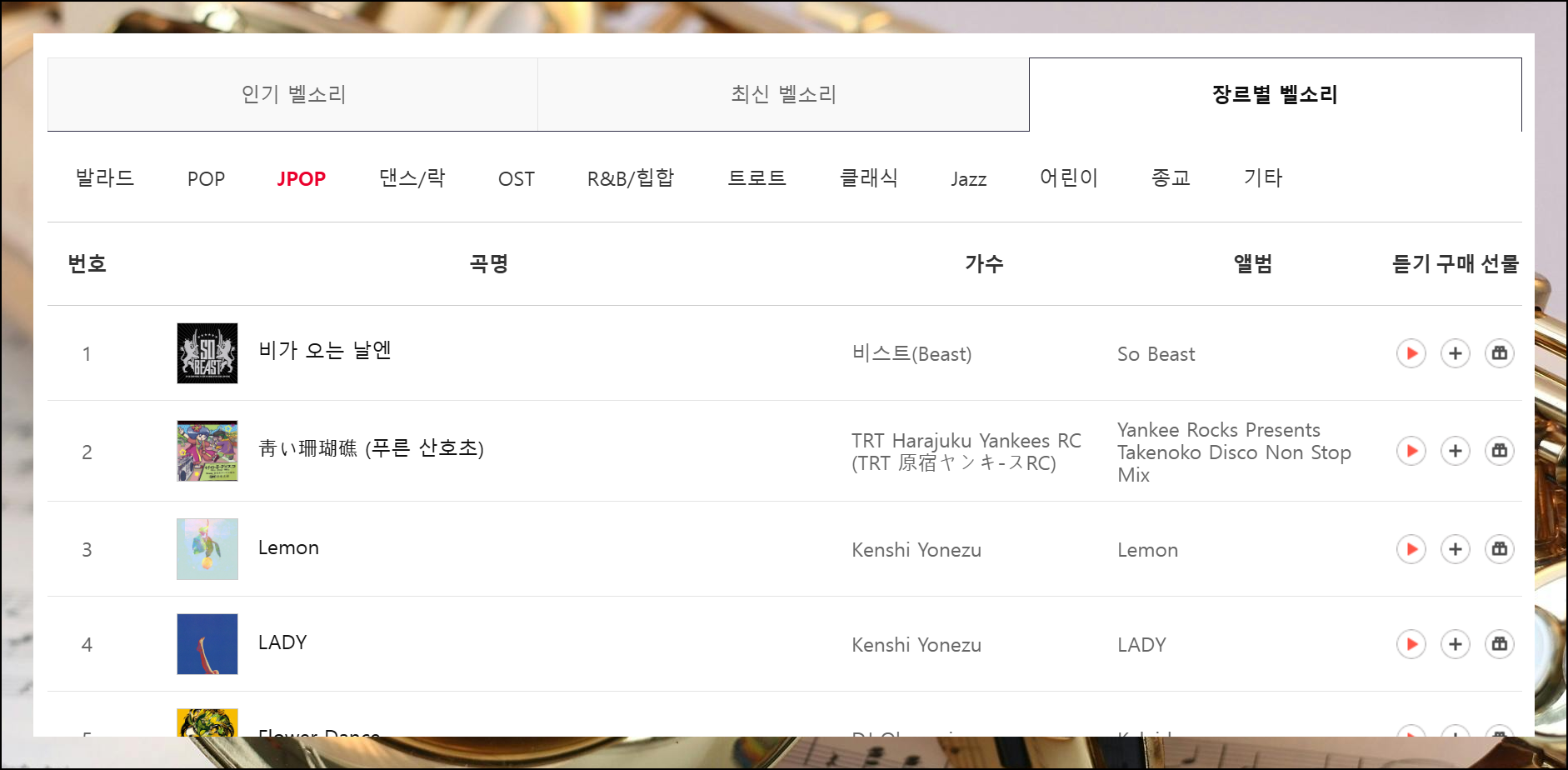Click album name Lemon in album column
This screenshot has width=1568, height=770.
coord(1148,550)
